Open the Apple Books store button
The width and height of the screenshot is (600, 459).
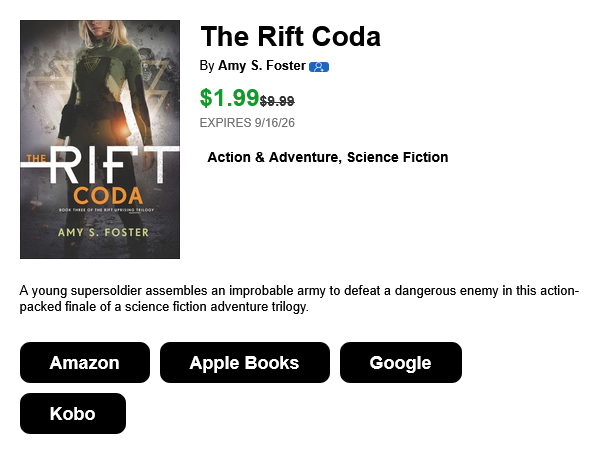coord(245,362)
